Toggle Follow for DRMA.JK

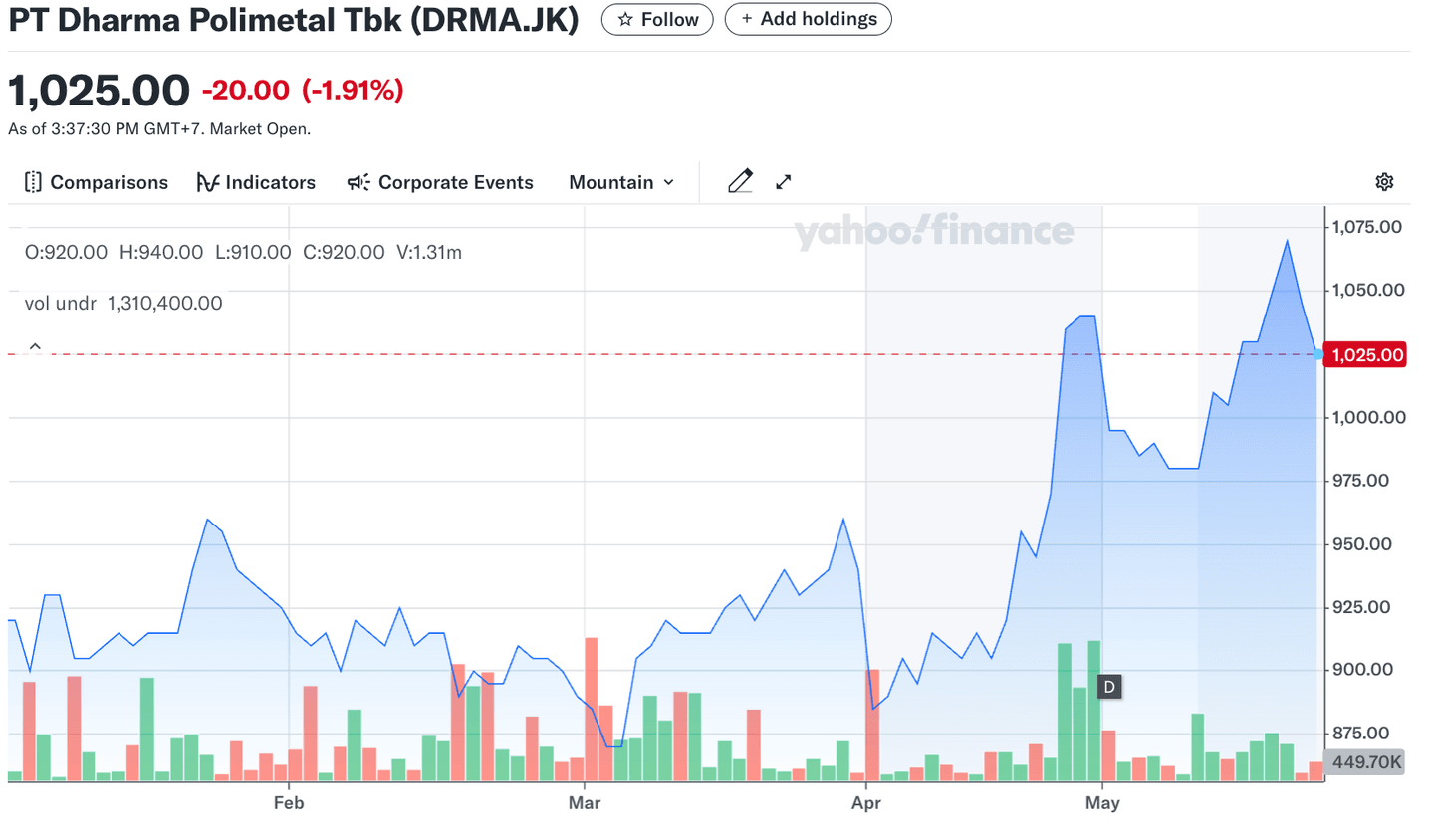(x=657, y=19)
